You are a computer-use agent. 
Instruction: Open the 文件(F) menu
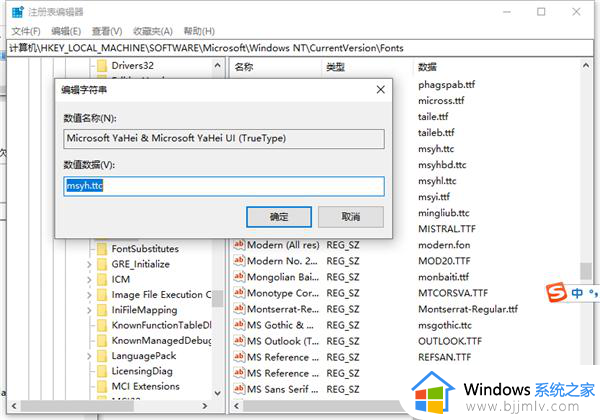tap(26, 31)
